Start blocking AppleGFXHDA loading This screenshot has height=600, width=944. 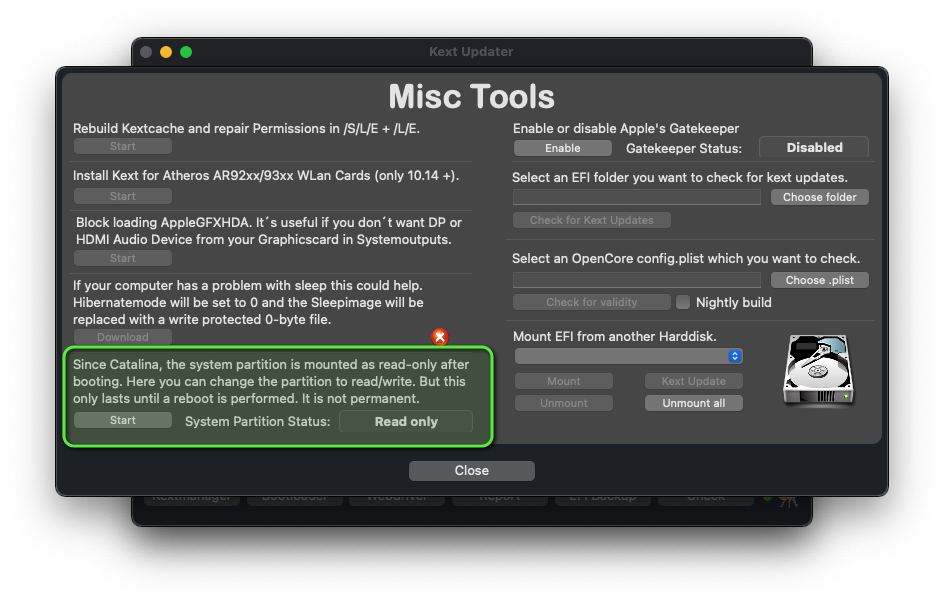pos(123,258)
